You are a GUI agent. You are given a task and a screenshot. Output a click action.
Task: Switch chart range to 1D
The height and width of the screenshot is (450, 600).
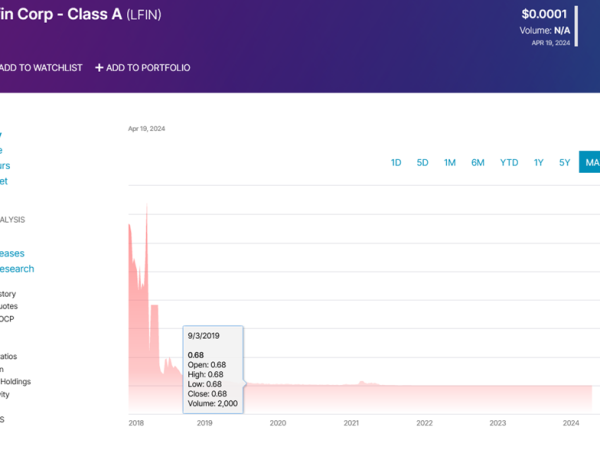point(396,163)
